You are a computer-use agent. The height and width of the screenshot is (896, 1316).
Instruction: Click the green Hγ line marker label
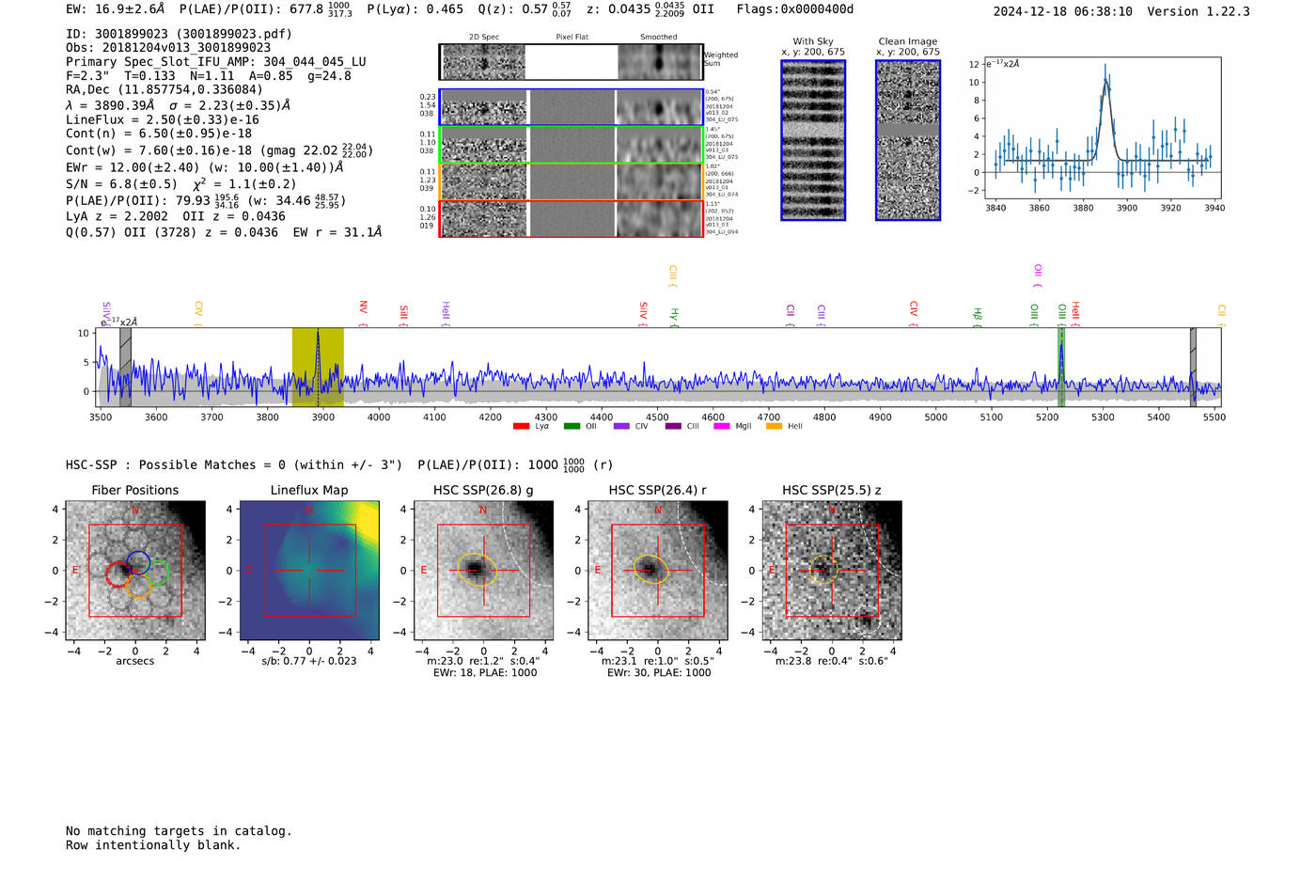point(674,317)
